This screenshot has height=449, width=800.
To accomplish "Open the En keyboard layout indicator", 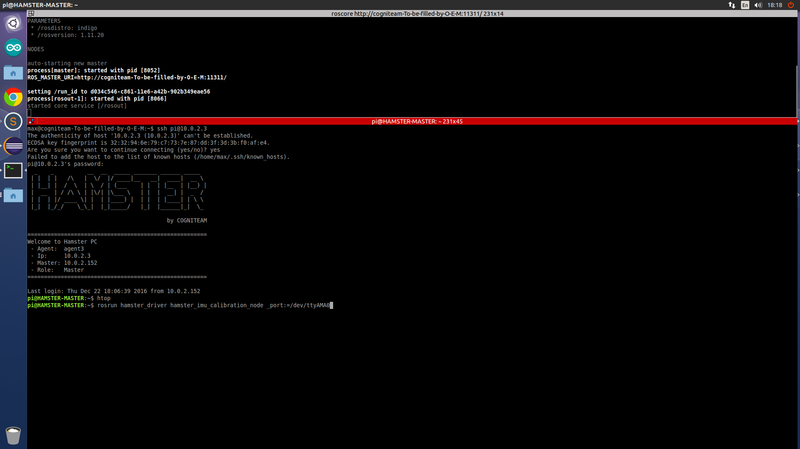I will pyautogui.click(x=745, y=5).
